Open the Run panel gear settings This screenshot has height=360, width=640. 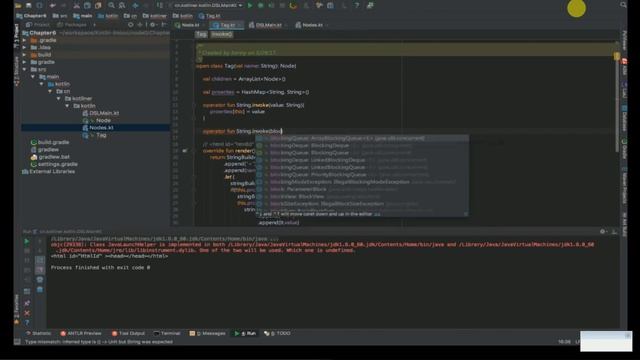(x=602, y=231)
